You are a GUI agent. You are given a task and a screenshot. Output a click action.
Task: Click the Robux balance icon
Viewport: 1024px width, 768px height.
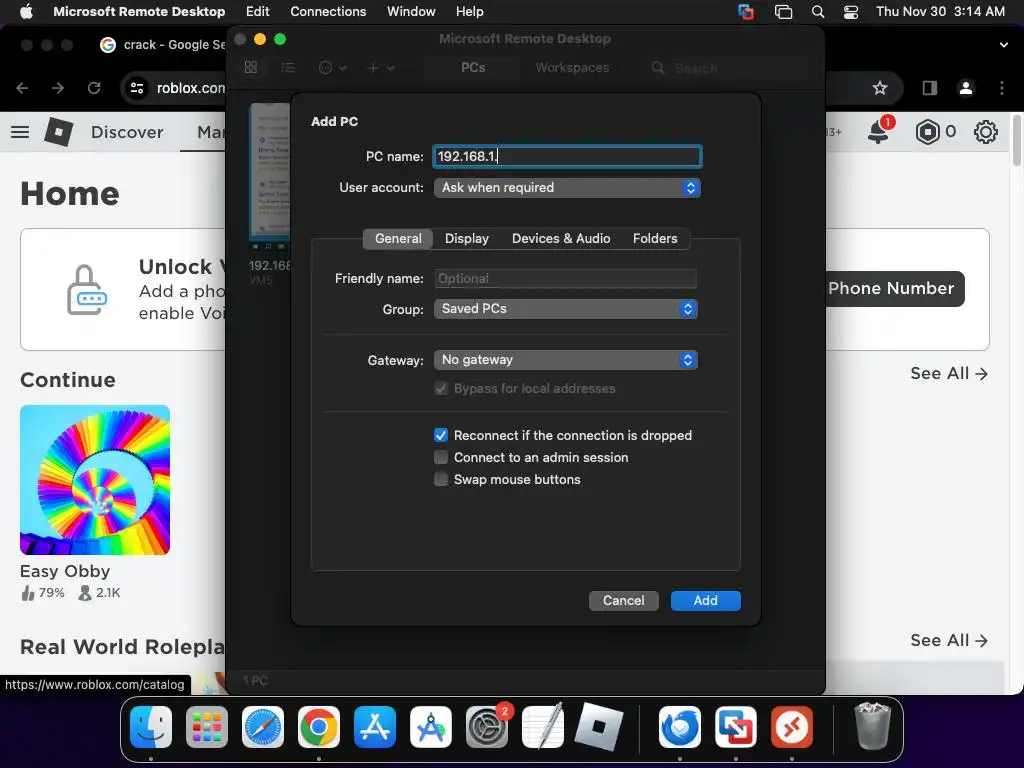pos(927,132)
